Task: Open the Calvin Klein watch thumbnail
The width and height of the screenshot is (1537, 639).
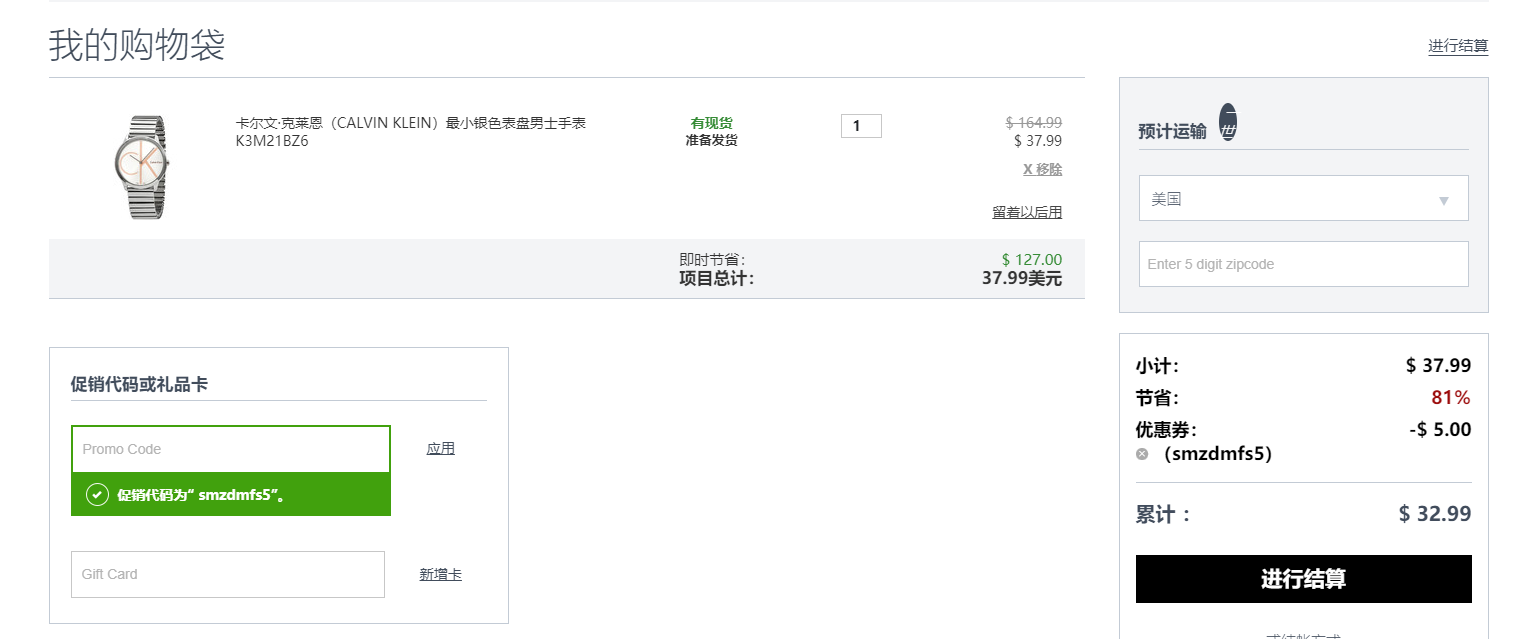Action: [x=143, y=167]
